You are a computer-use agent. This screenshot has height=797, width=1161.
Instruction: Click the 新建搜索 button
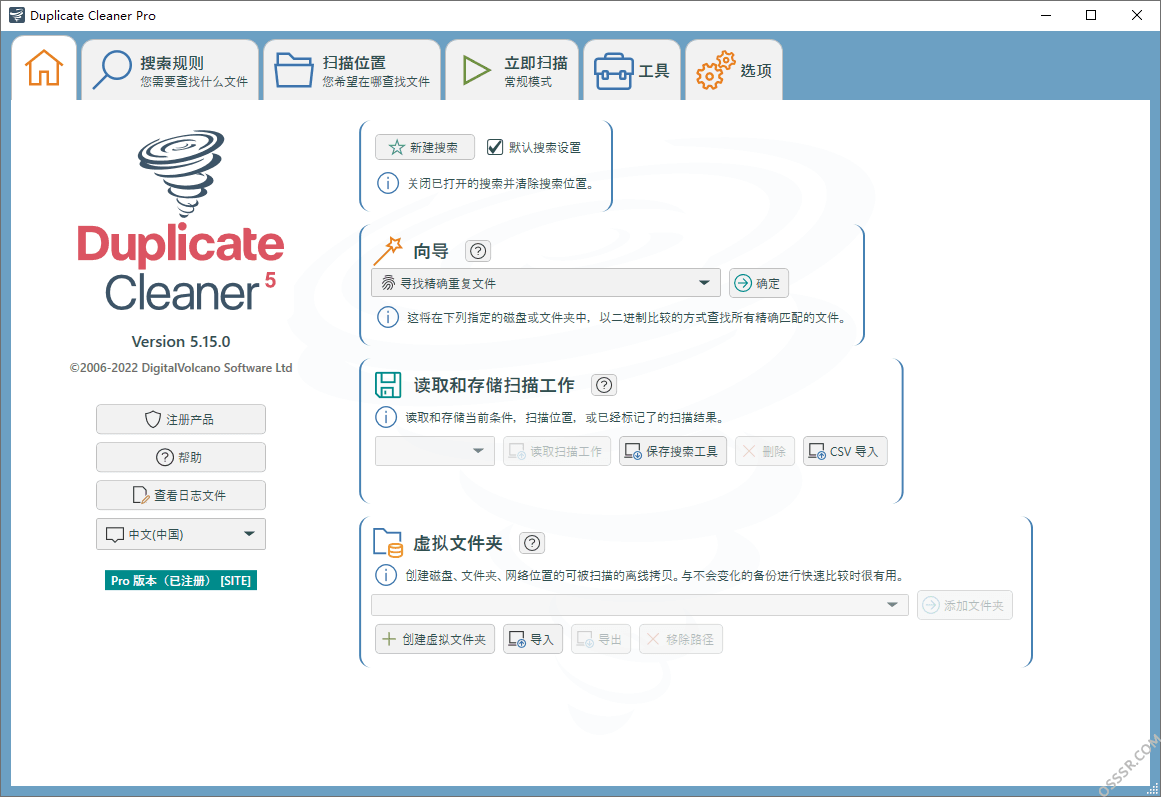pyautogui.click(x=425, y=147)
